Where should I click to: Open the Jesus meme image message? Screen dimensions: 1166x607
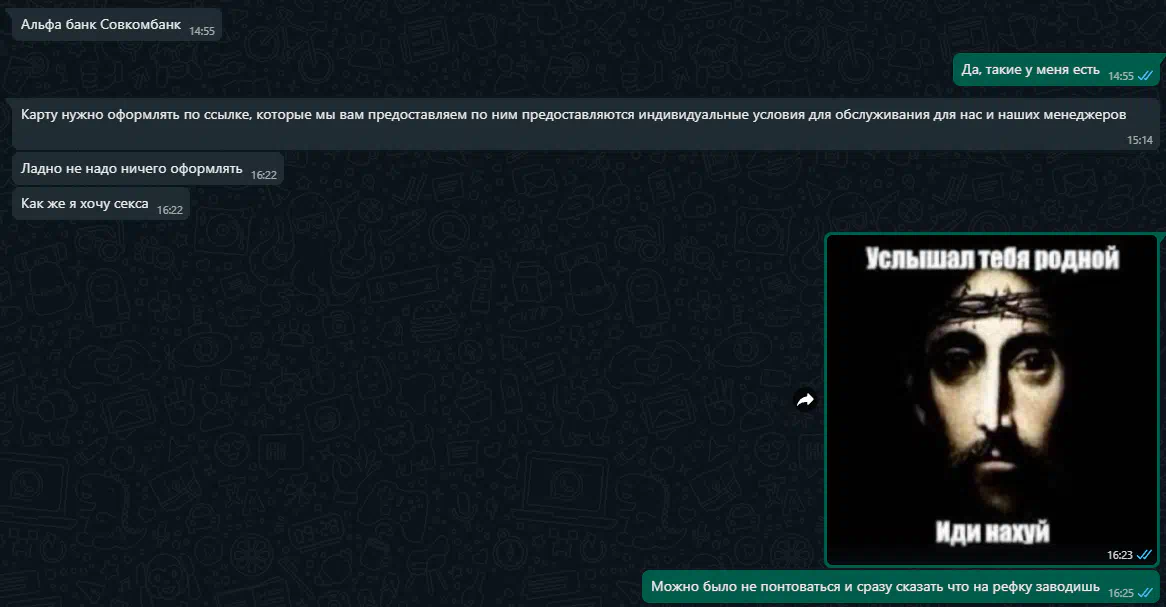point(992,400)
